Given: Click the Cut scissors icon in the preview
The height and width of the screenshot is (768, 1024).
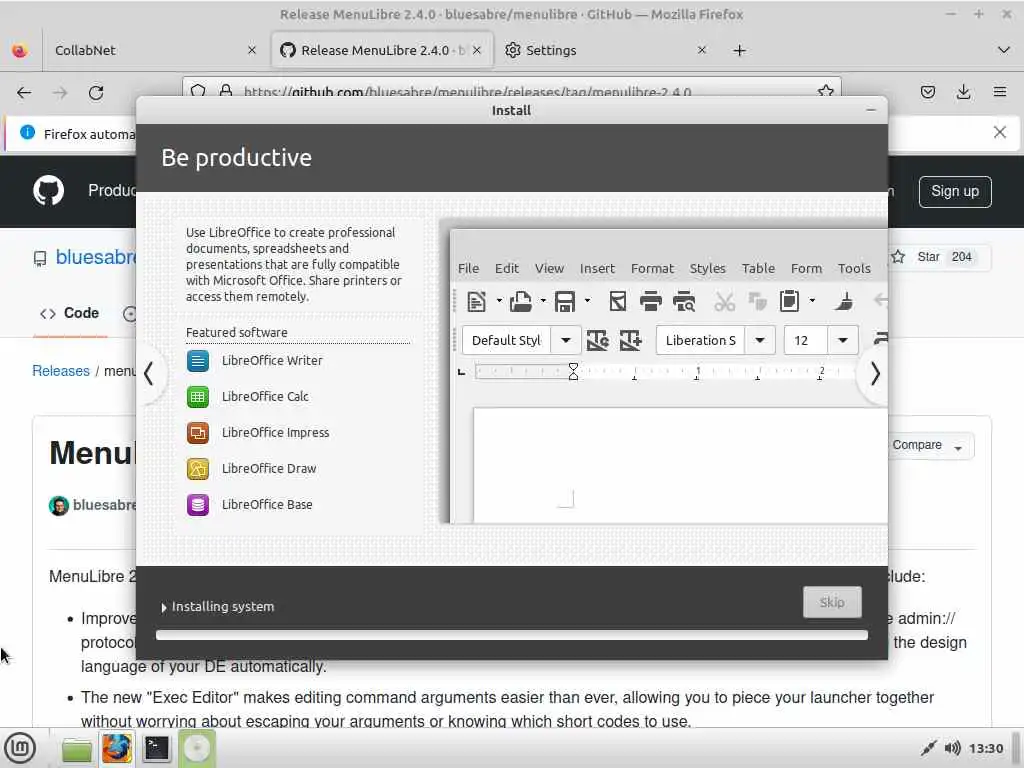Looking at the screenshot, I should [724, 301].
